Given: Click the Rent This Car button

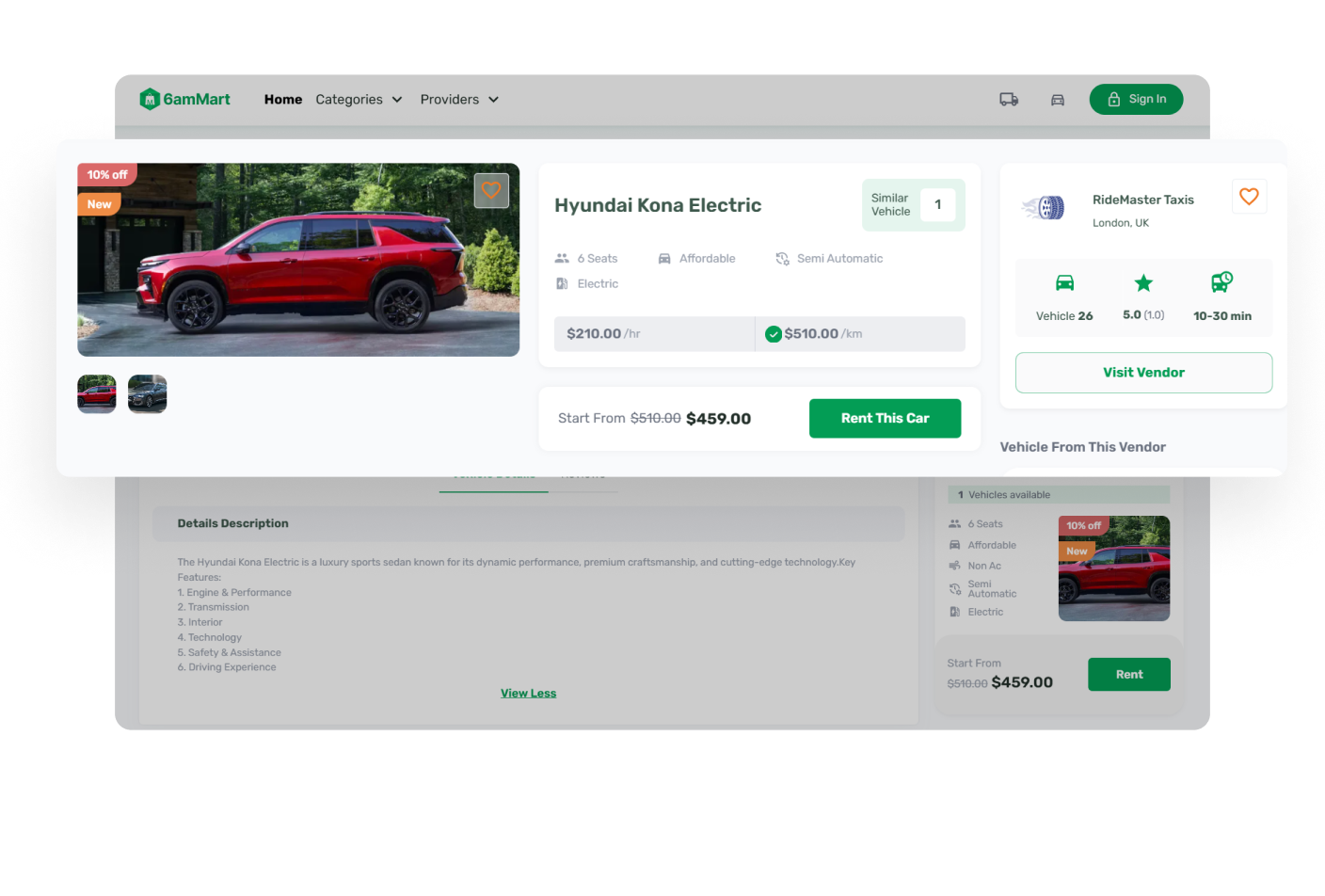Looking at the screenshot, I should [885, 419].
